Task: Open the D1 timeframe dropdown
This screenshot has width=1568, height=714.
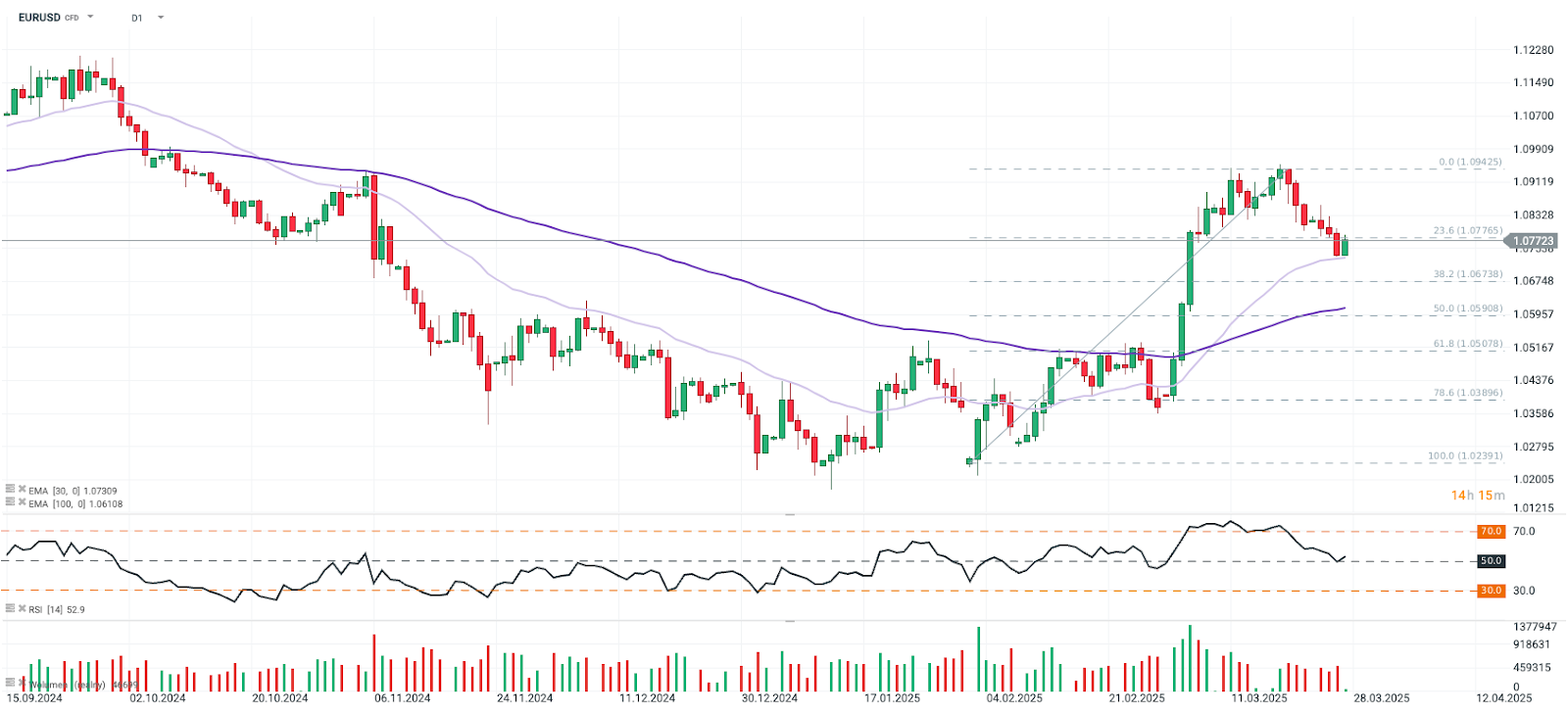Action: [161, 18]
